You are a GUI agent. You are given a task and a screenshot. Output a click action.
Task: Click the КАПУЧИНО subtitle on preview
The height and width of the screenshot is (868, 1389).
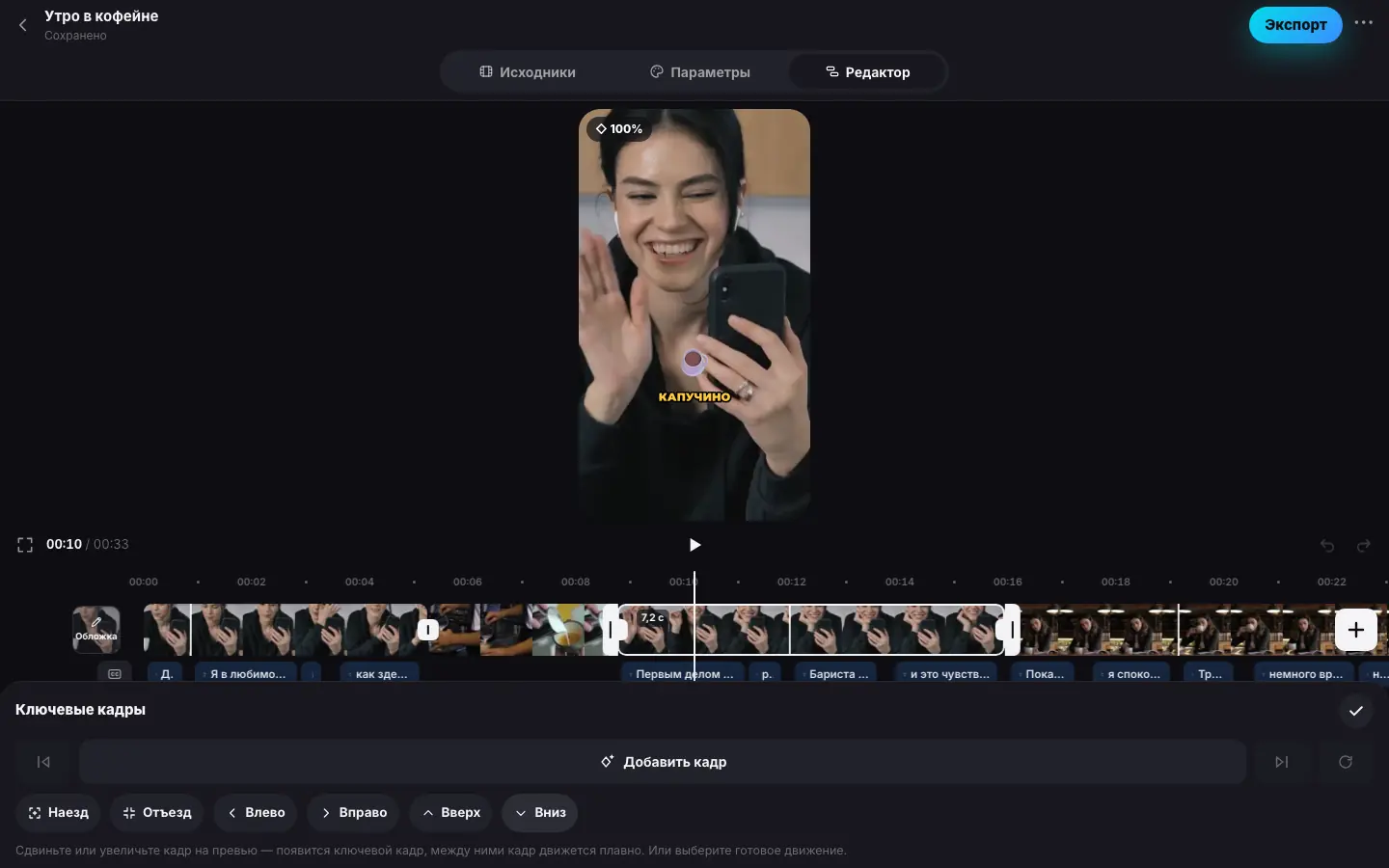point(694,396)
